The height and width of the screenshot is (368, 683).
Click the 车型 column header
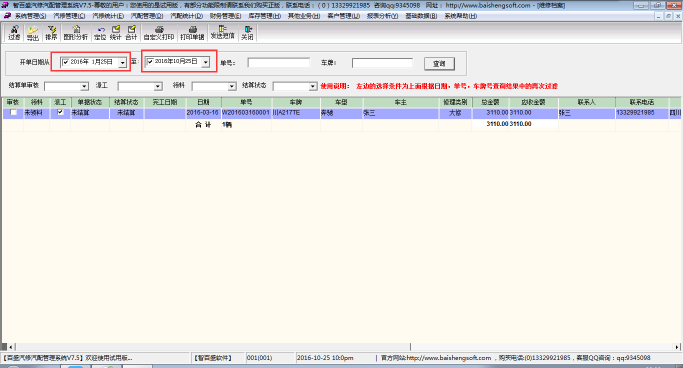click(x=341, y=102)
